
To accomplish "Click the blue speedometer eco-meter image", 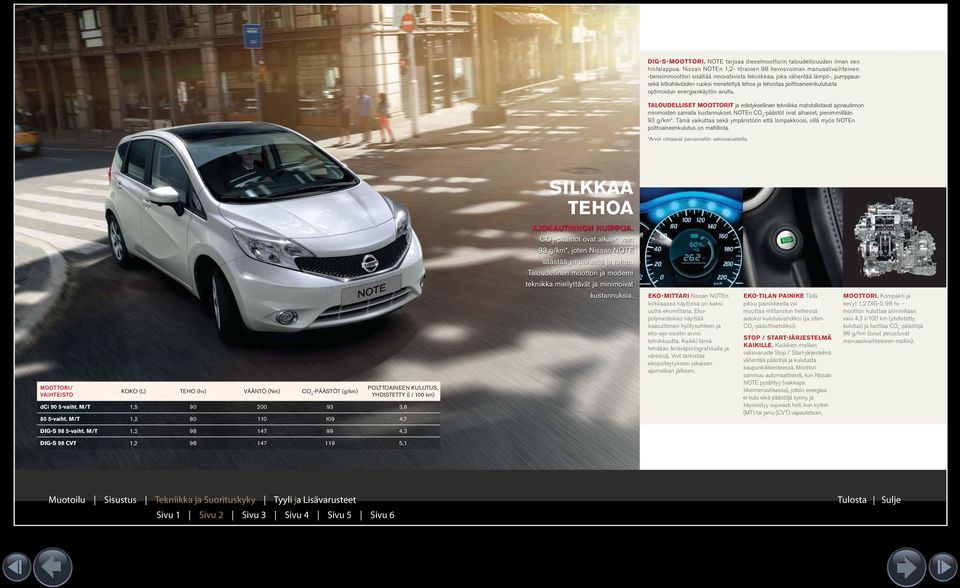I will [x=691, y=238].
